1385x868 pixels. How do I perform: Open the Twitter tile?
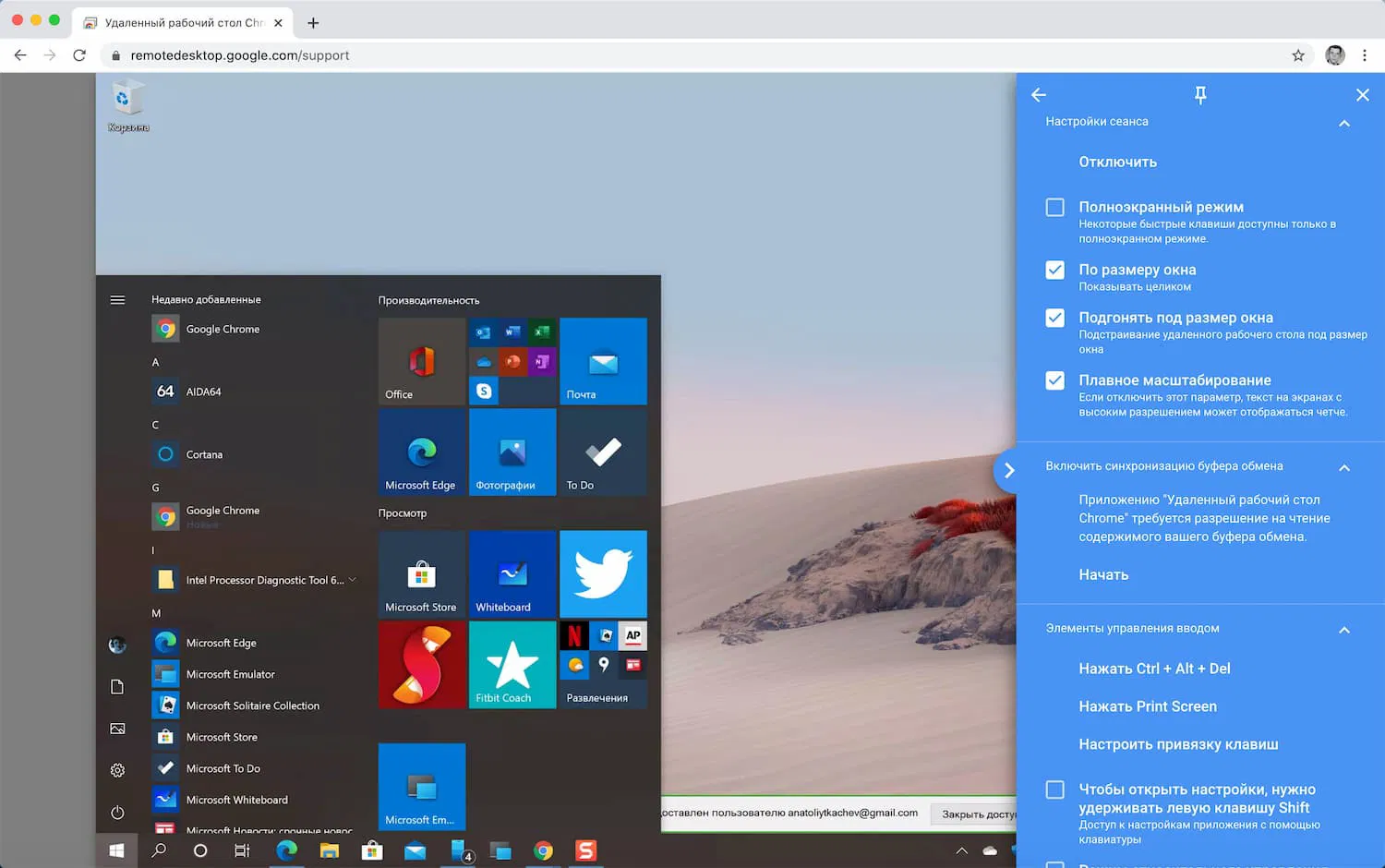[x=603, y=573]
